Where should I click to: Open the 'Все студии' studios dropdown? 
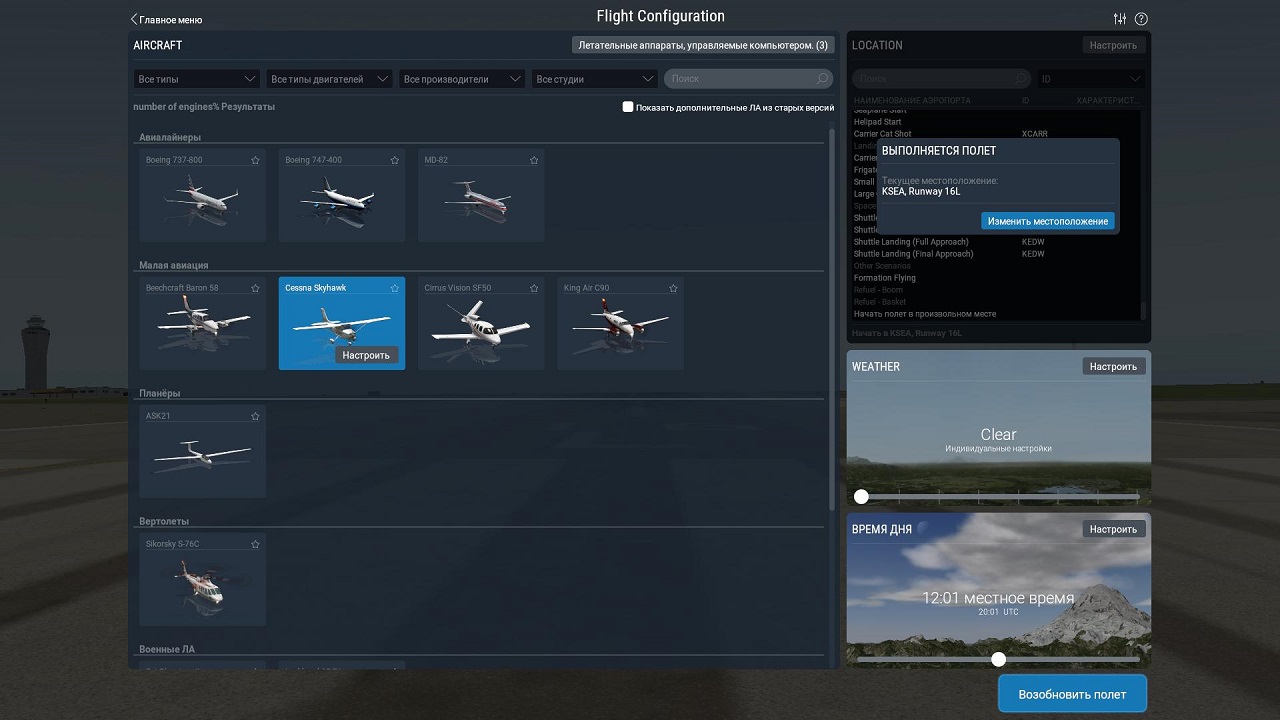[x=594, y=79]
